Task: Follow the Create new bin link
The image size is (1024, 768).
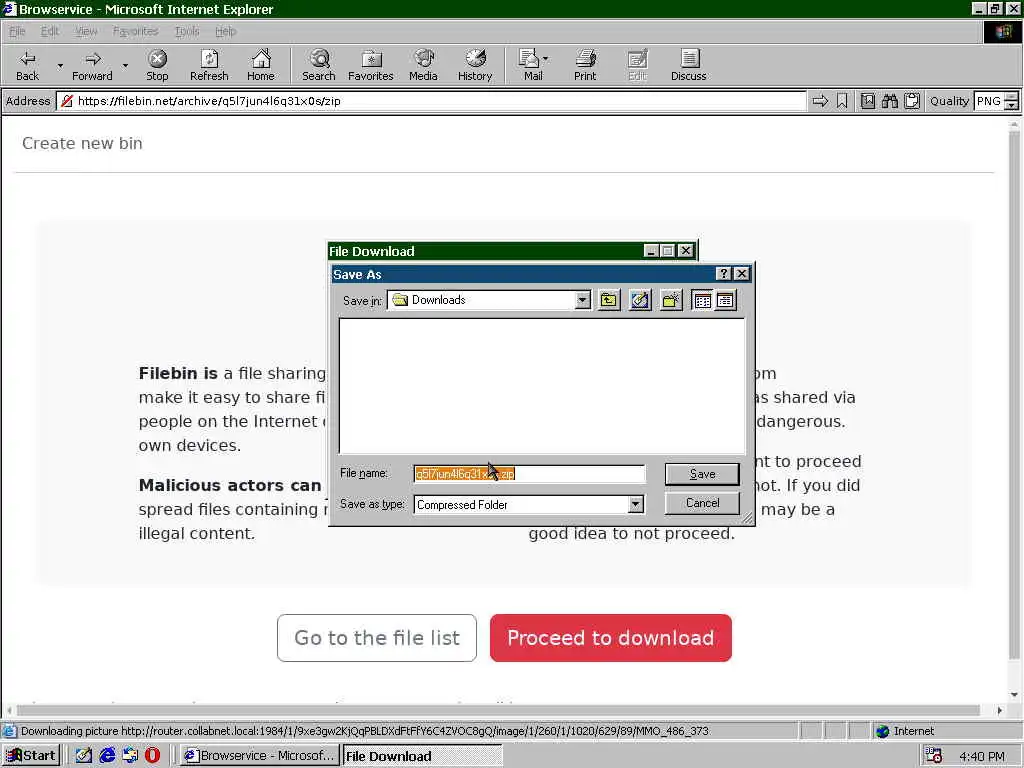Action: (x=82, y=143)
